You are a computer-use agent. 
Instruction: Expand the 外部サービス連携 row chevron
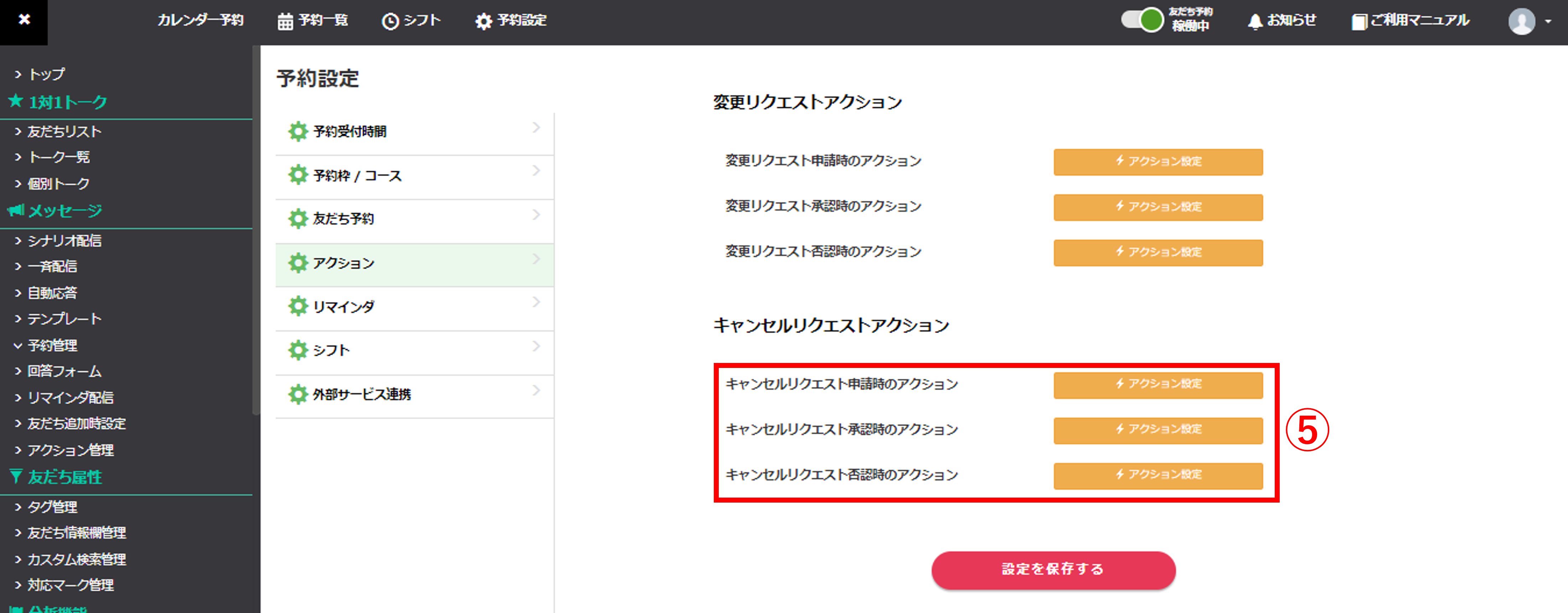[536, 390]
